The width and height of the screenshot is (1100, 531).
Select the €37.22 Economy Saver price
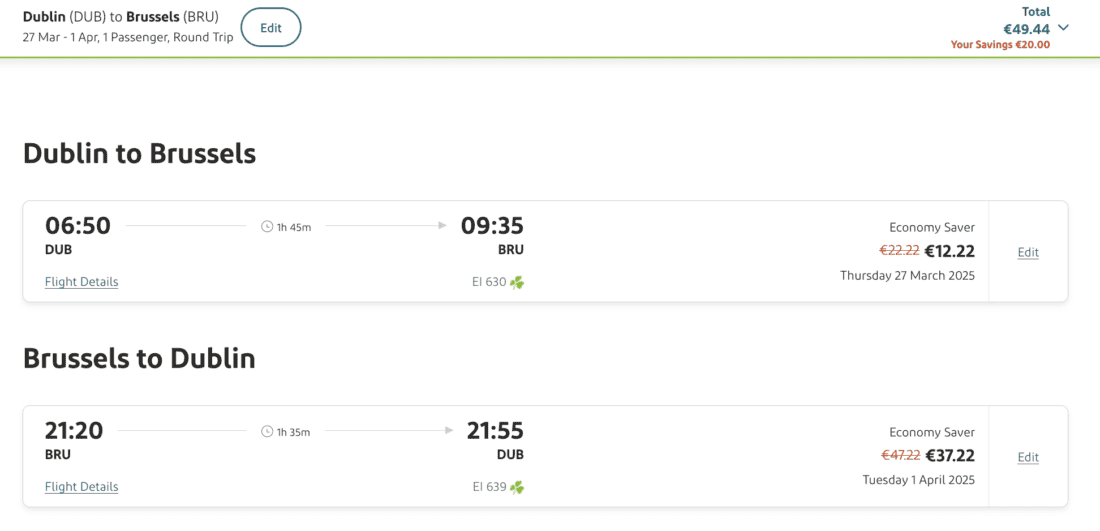[949, 456]
